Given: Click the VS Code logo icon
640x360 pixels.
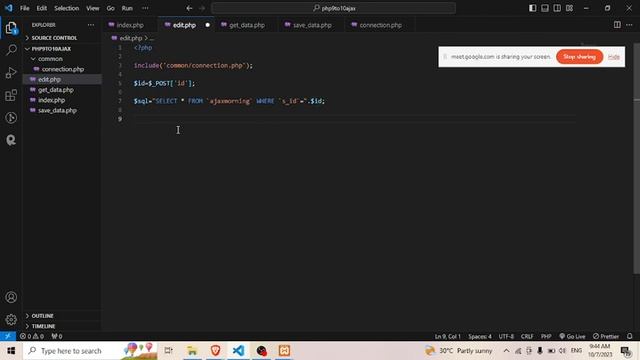Looking at the screenshot, I should [9, 8].
